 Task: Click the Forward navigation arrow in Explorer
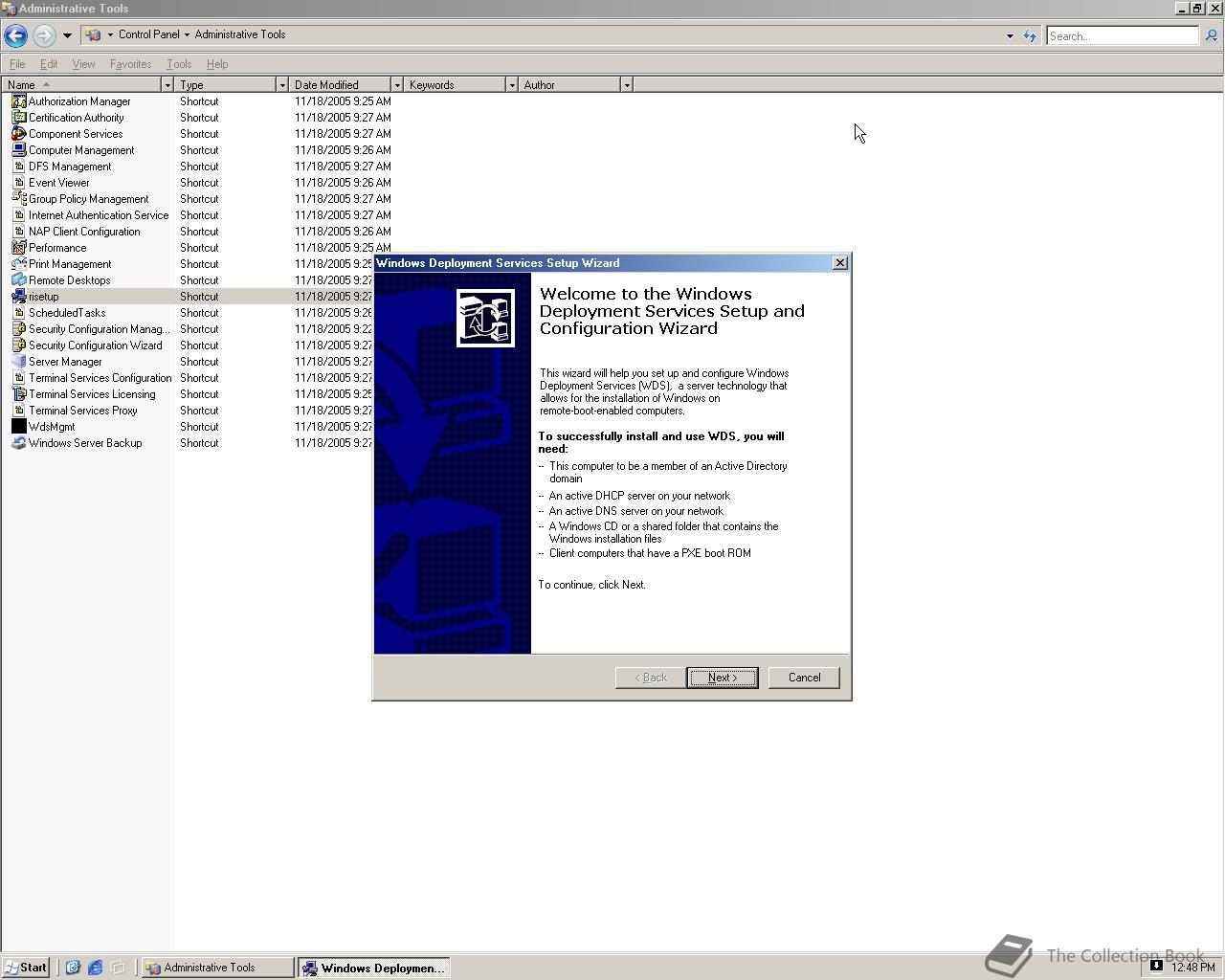(x=44, y=35)
